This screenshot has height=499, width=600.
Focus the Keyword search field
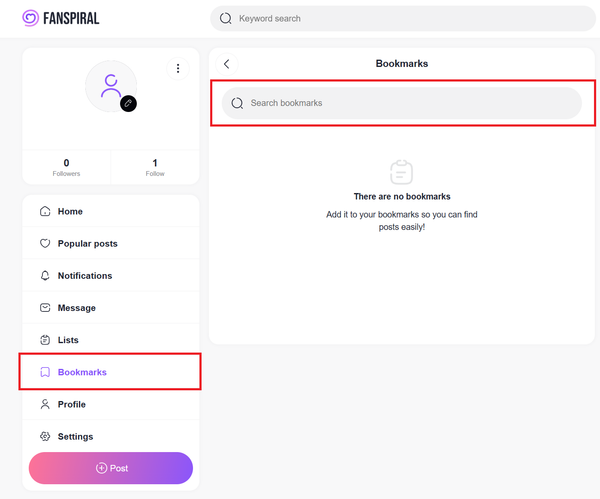[410, 18]
